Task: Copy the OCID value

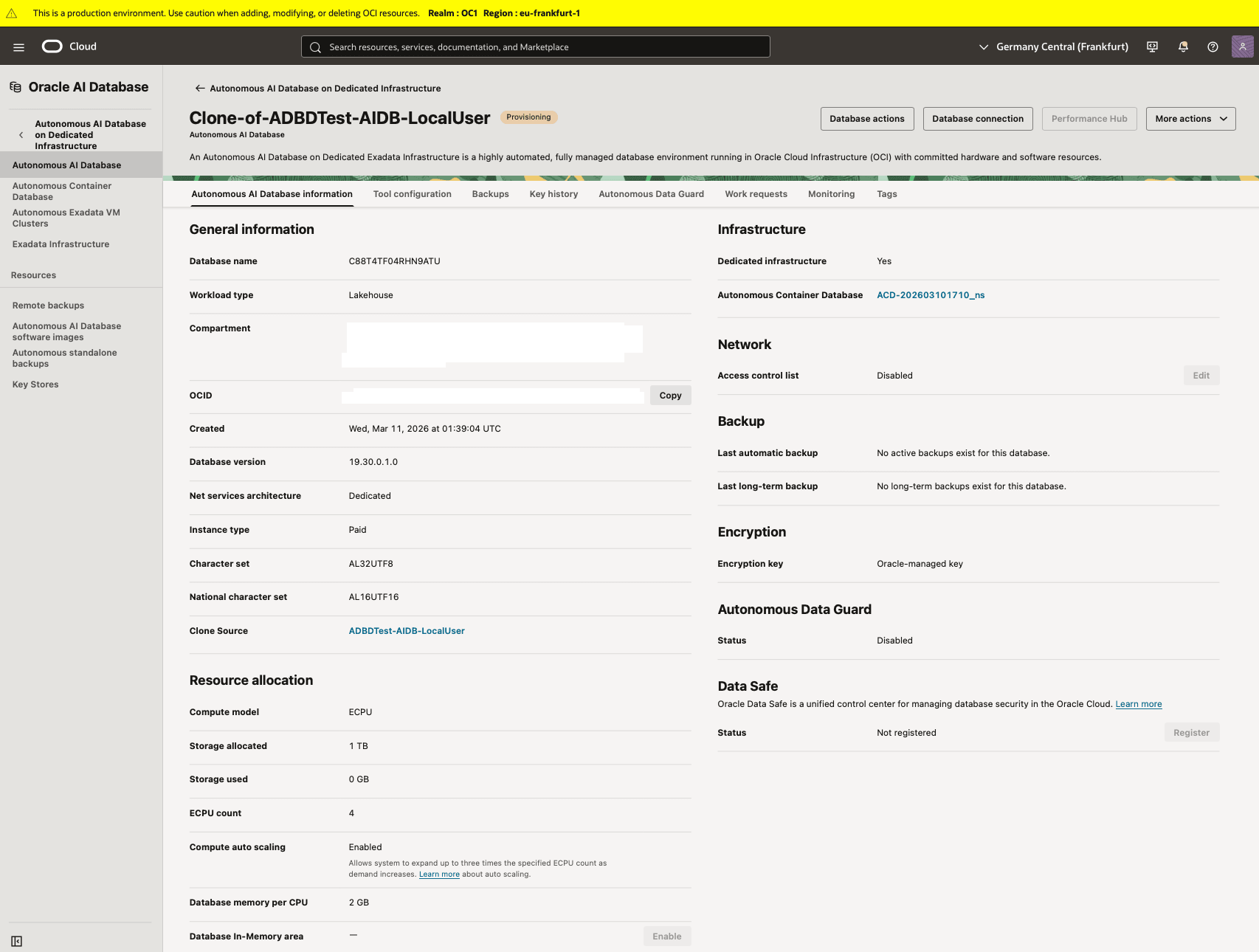Action: tap(670, 396)
